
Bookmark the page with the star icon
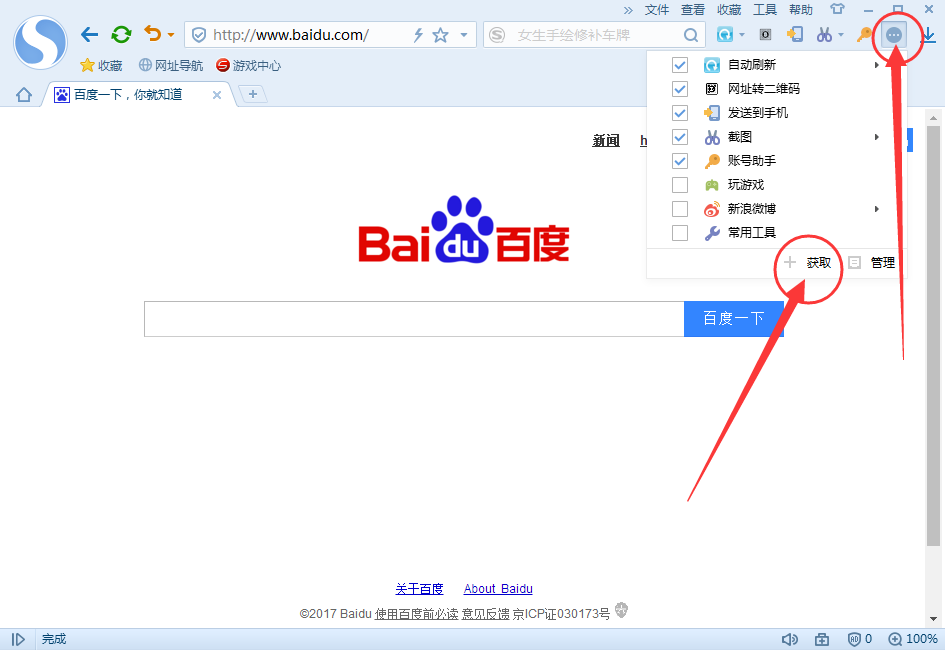441,35
